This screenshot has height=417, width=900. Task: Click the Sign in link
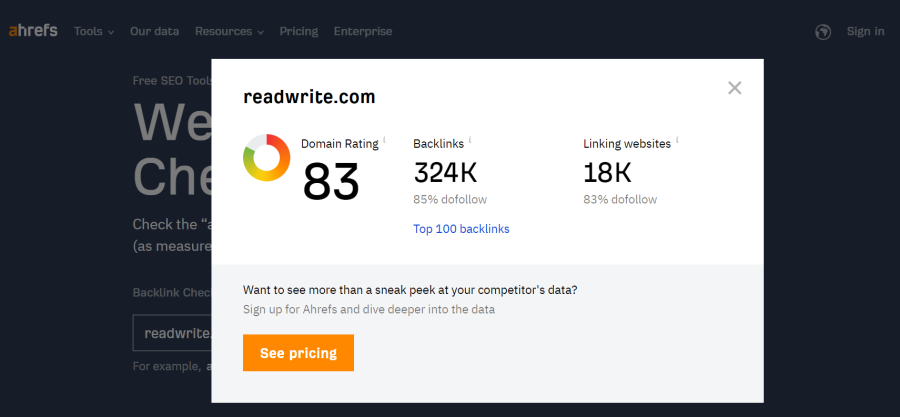pyautogui.click(x=865, y=31)
